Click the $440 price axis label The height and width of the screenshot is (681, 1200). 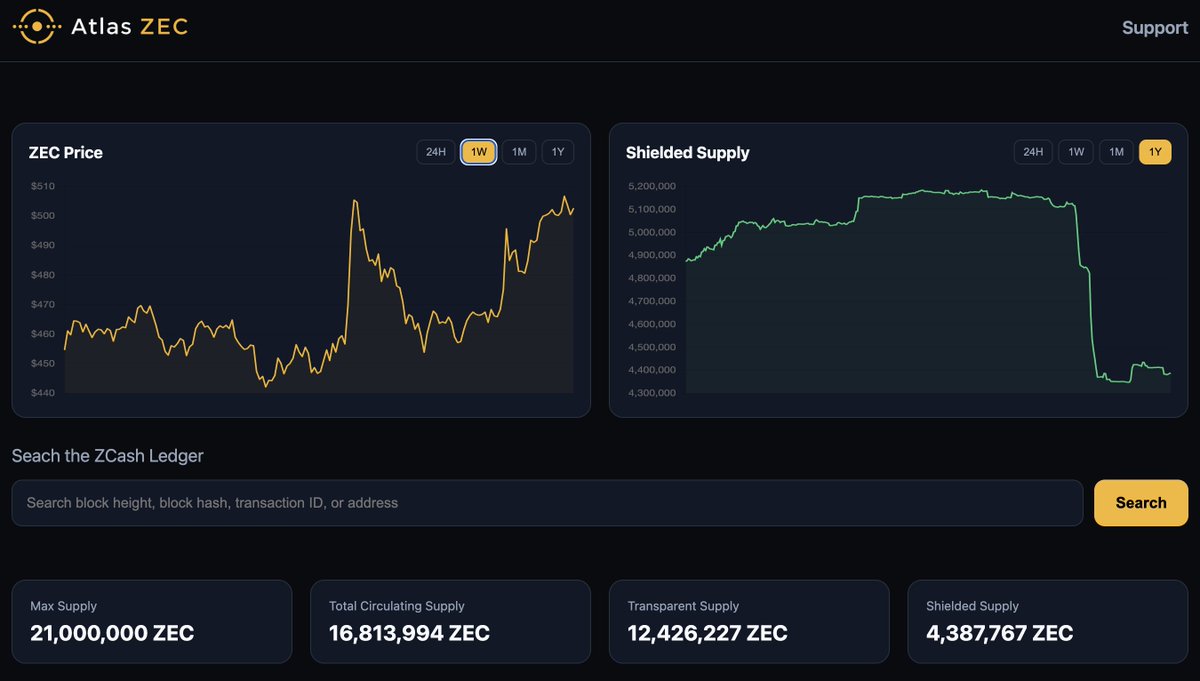tap(42, 393)
